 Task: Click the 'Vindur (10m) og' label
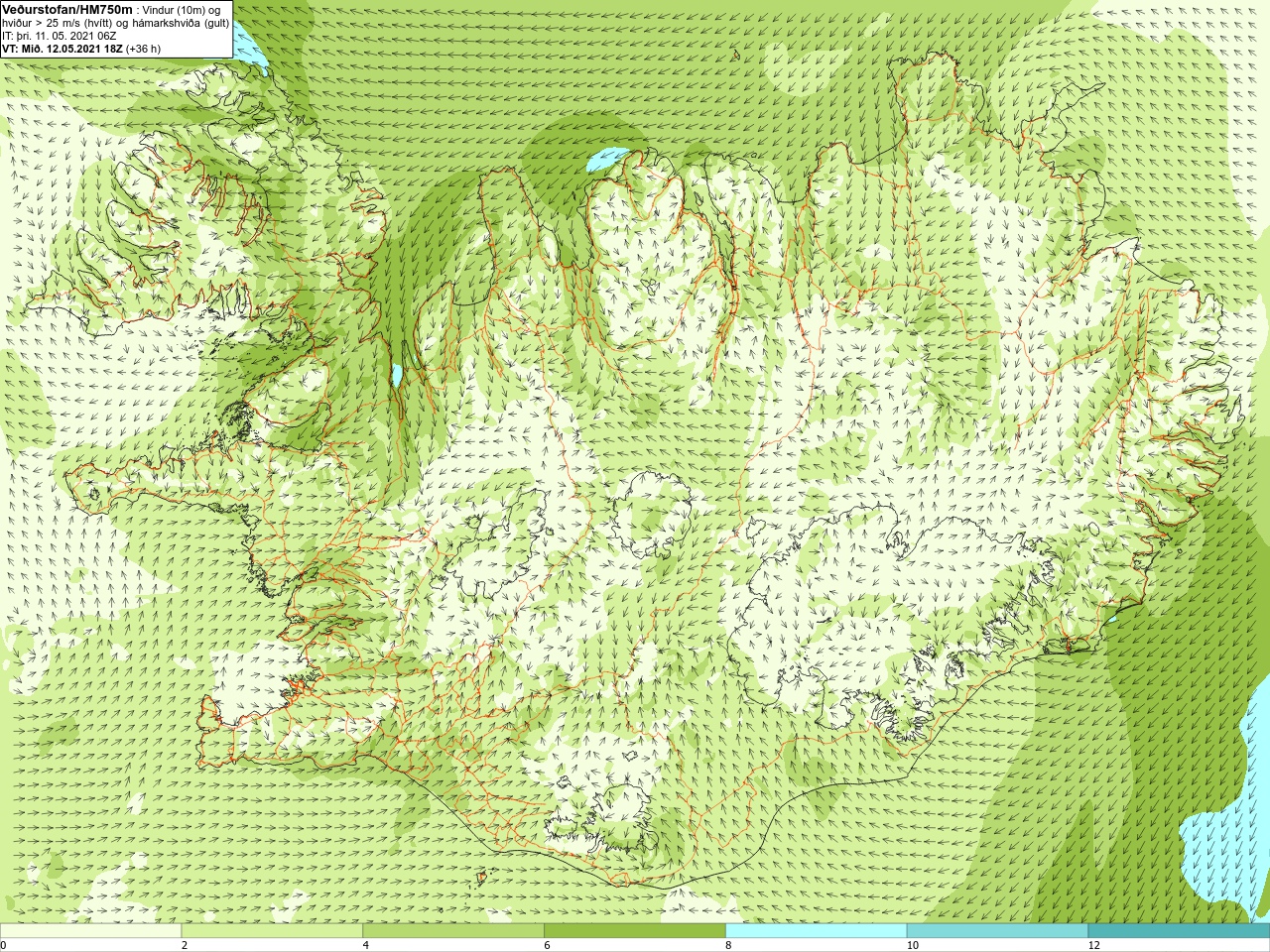tap(182, 10)
